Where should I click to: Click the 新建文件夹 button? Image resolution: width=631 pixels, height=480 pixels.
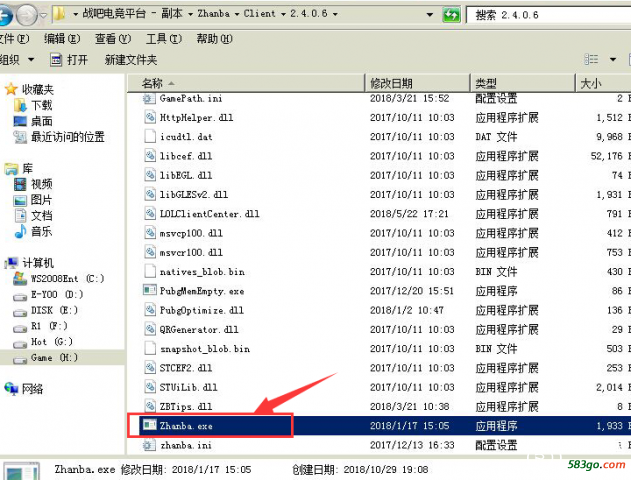click(131, 60)
